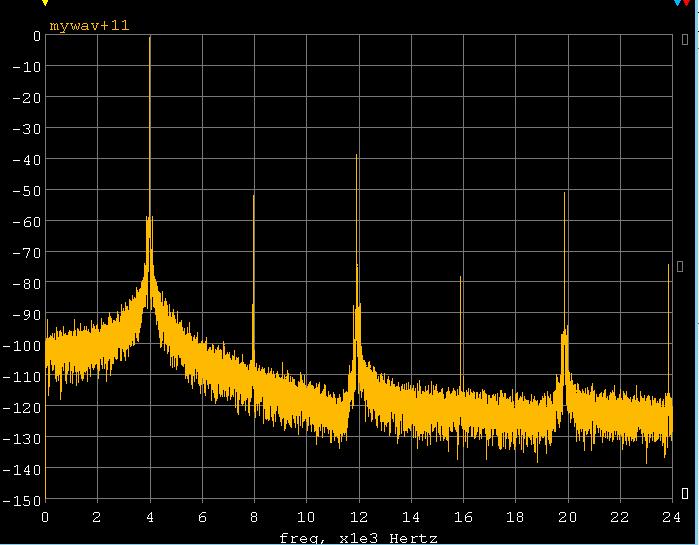Click the 4 tick label on frequency axis

150,517
